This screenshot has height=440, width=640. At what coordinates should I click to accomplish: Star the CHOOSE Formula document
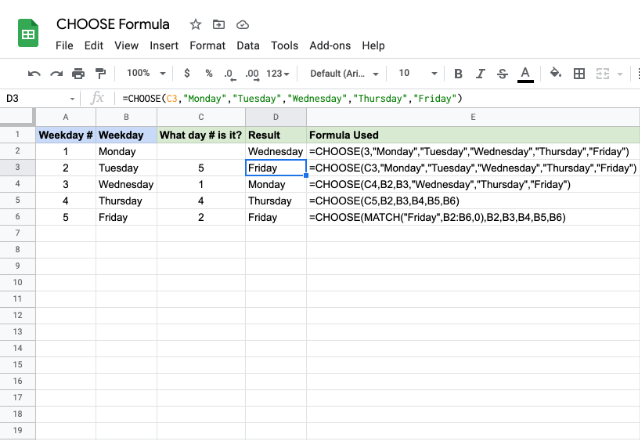point(196,24)
